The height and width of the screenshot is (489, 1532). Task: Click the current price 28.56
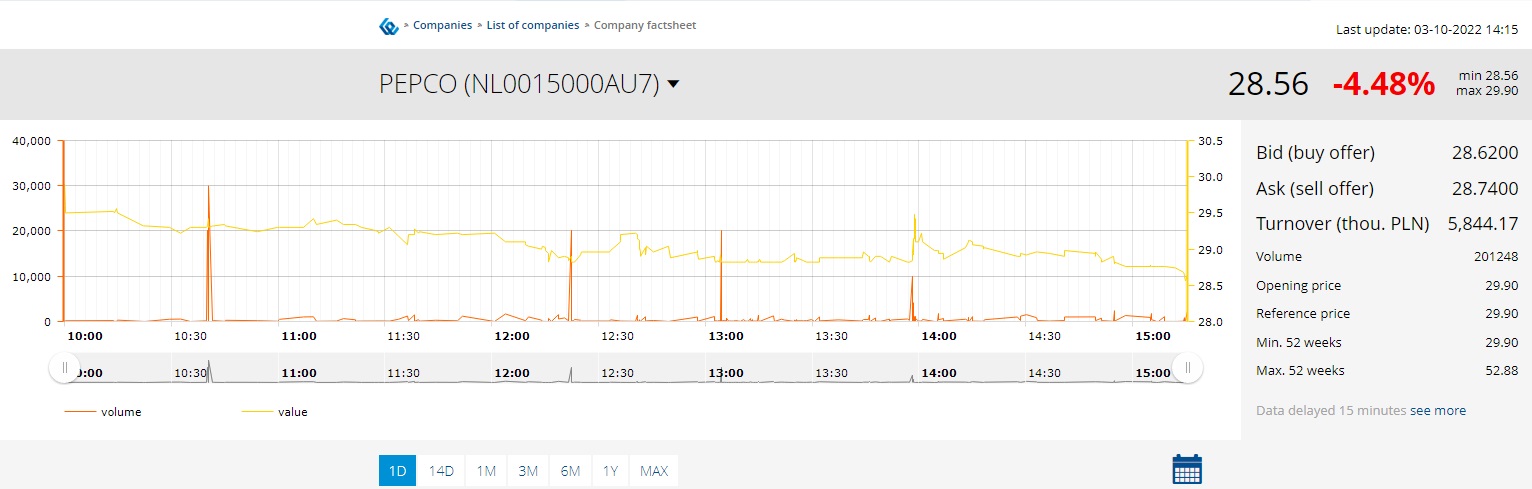(1268, 84)
